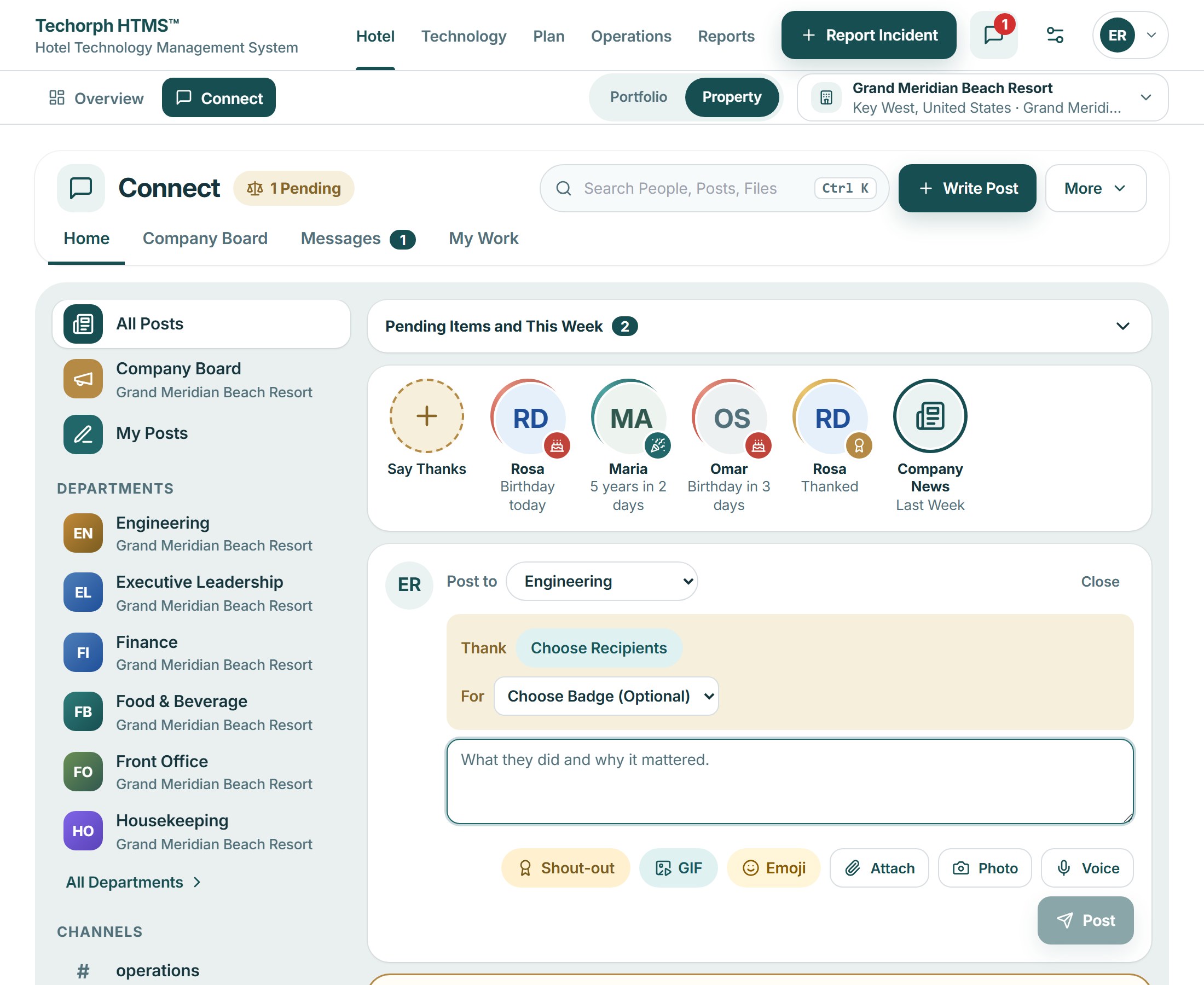Image resolution: width=1204 pixels, height=985 pixels.
Task: Open Rosa's Thanked avatar
Action: (x=830, y=416)
